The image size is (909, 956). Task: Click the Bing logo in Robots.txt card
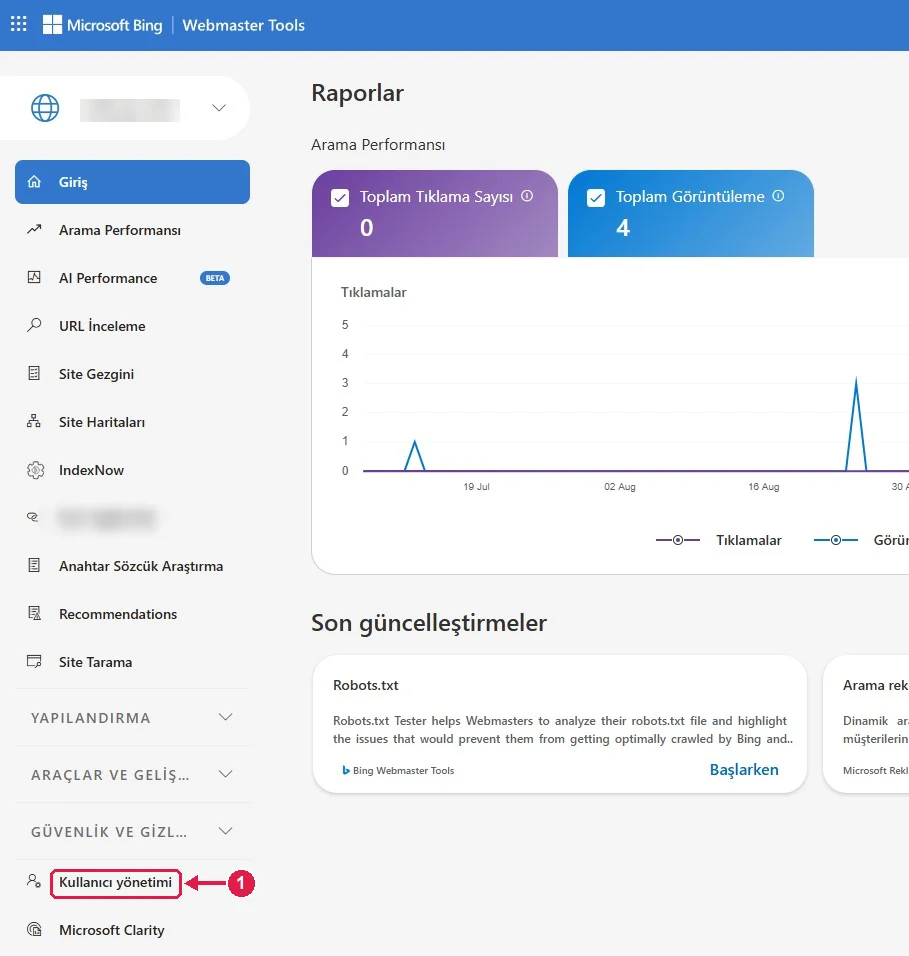pyautogui.click(x=346, y=771)
